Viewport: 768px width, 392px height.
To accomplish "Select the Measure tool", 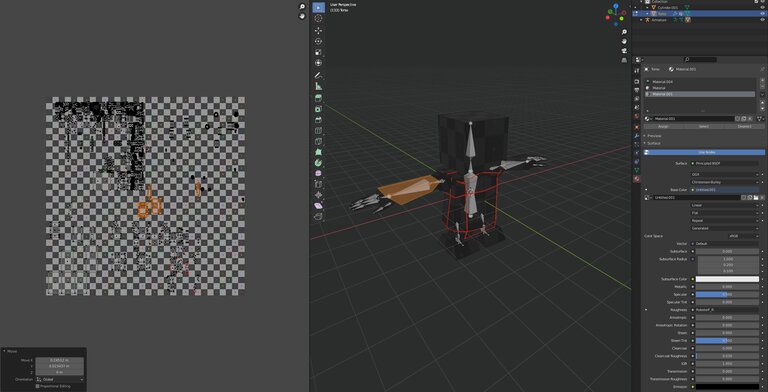I will point(318,87).
